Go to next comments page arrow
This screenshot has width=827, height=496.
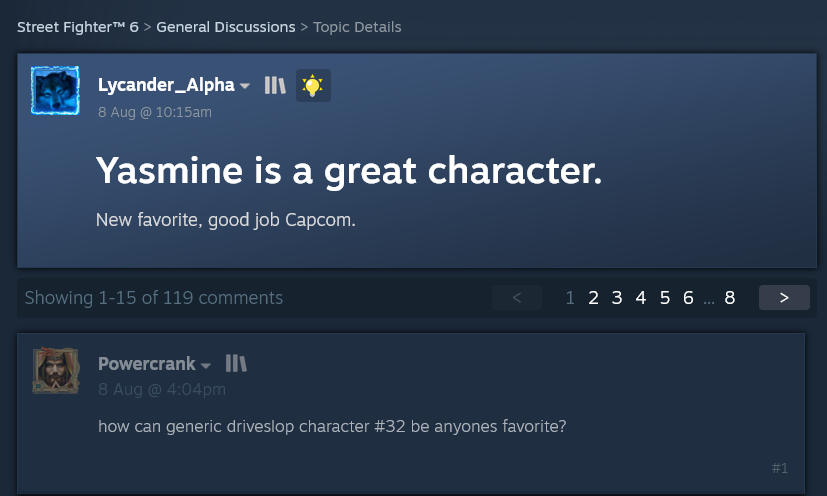click(784, 298)
